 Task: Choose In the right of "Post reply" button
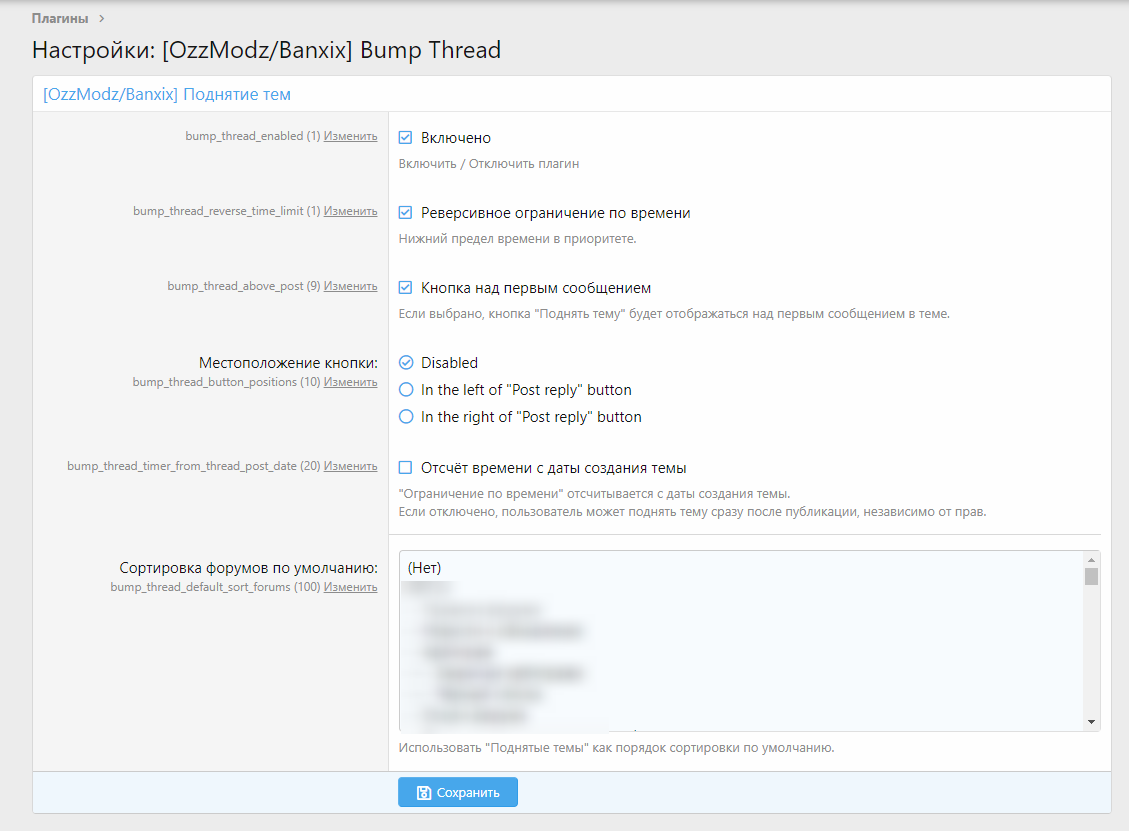[406, 417]
